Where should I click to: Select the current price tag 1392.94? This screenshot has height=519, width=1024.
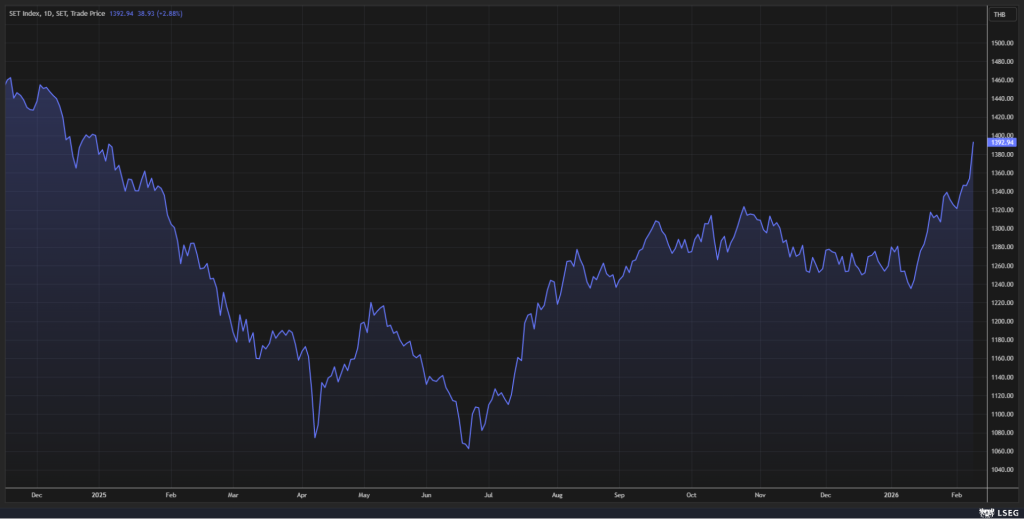(x=1001, y=143)
